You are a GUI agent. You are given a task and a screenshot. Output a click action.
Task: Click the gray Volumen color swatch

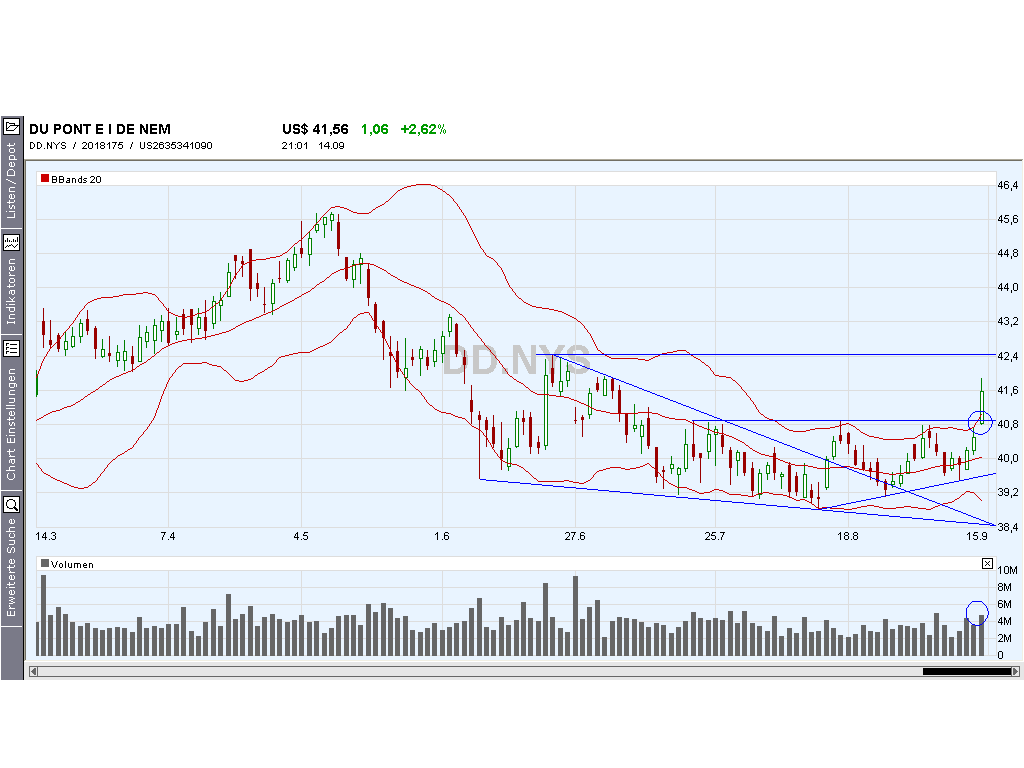click(x=44, y=563)
